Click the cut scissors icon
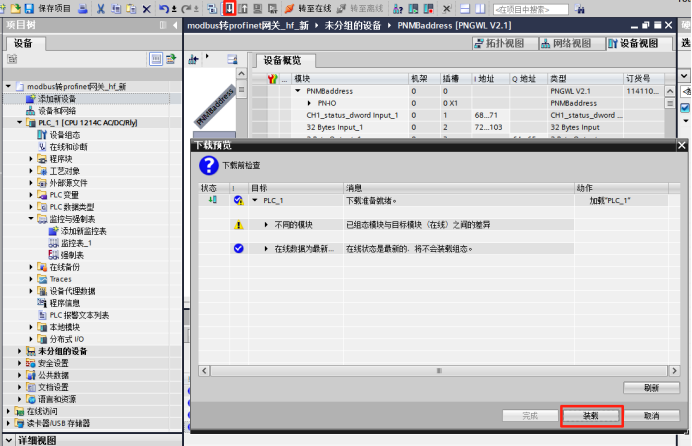Image resolution: width=692 pixels, height=446 pixels. (x=101, y=8)
